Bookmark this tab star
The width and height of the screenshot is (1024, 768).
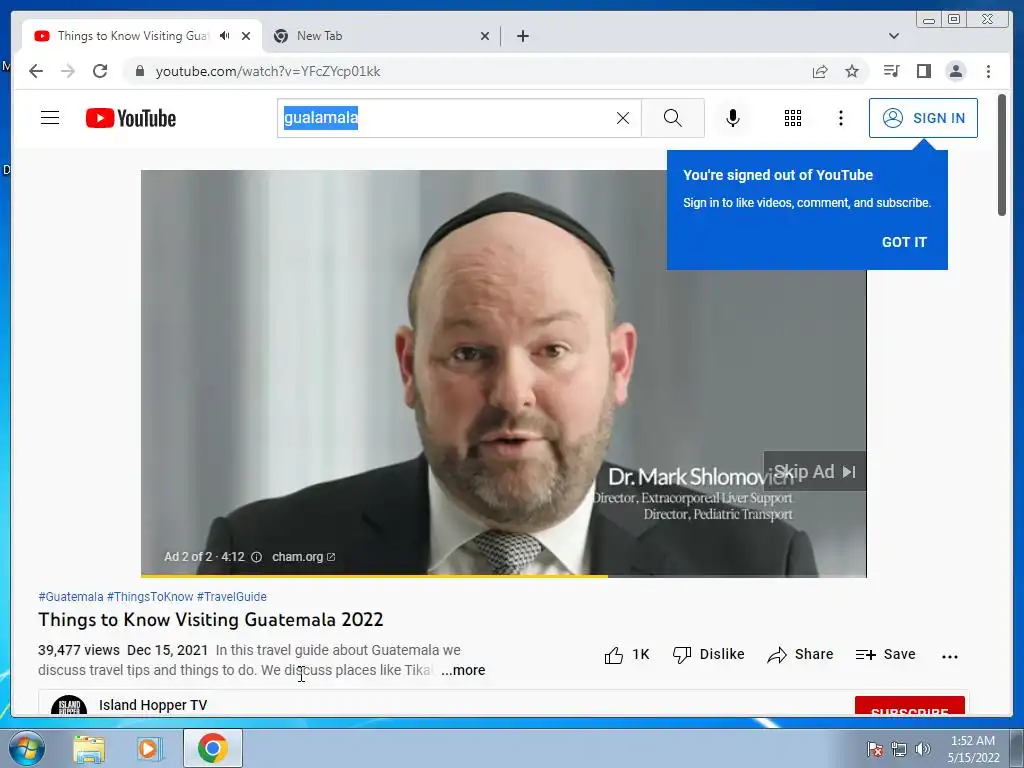[852, 71]
